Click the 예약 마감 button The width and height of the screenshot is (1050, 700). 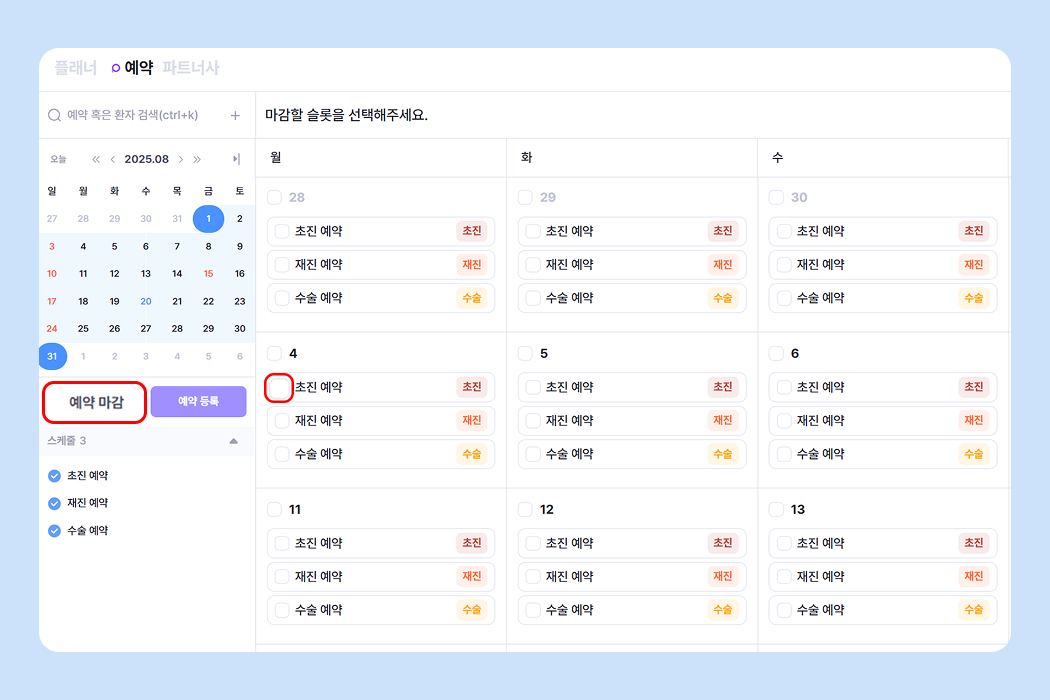(96, 402)
